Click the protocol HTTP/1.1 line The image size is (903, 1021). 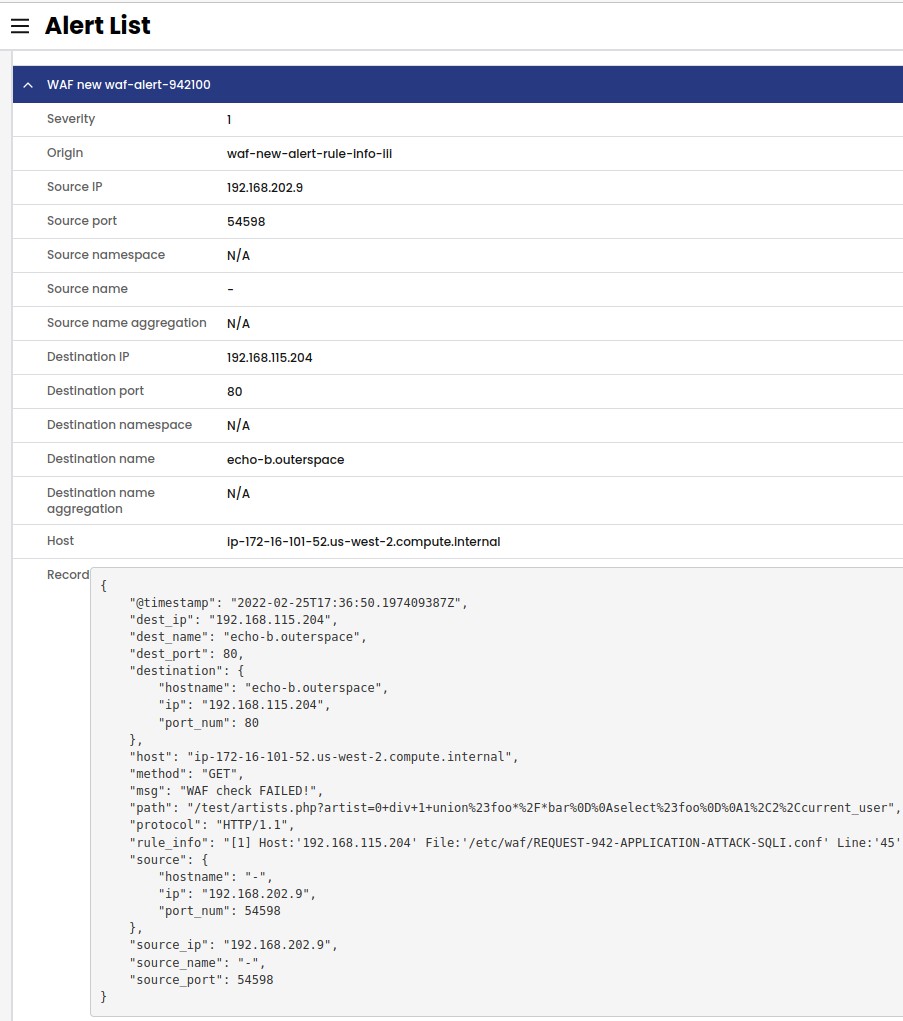pyautogui.click(x=212, y=825)
